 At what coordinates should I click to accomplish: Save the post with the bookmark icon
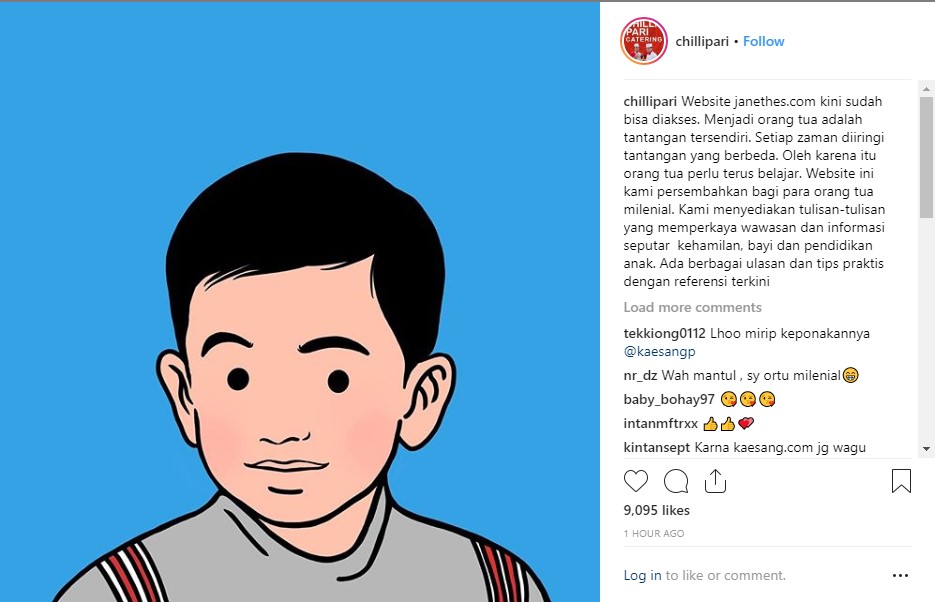[901, 480]
